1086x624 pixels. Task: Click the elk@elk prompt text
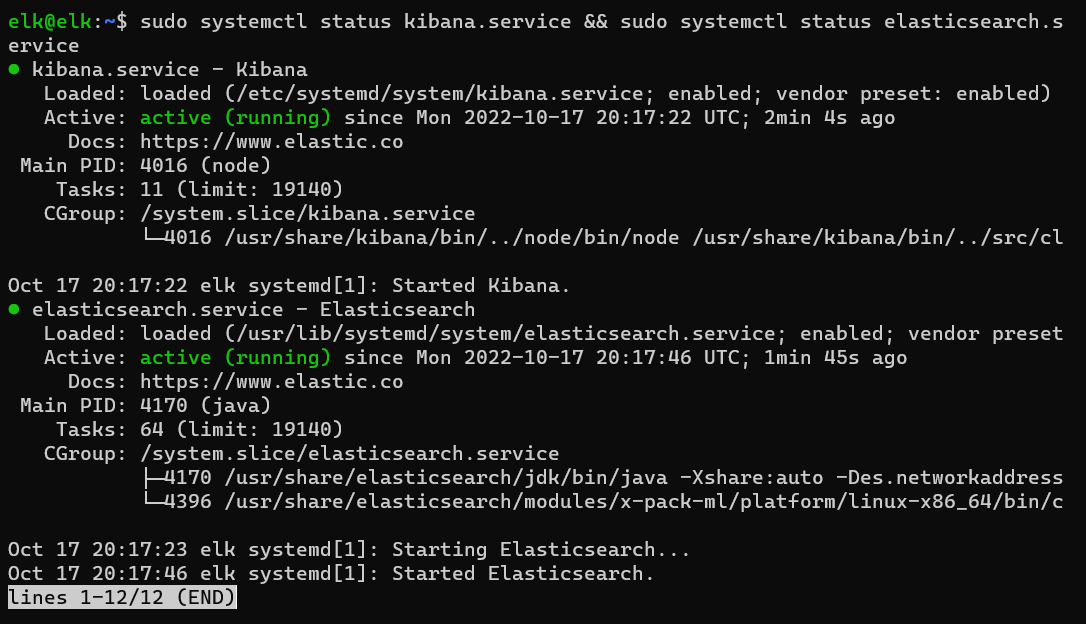(49, 22)
